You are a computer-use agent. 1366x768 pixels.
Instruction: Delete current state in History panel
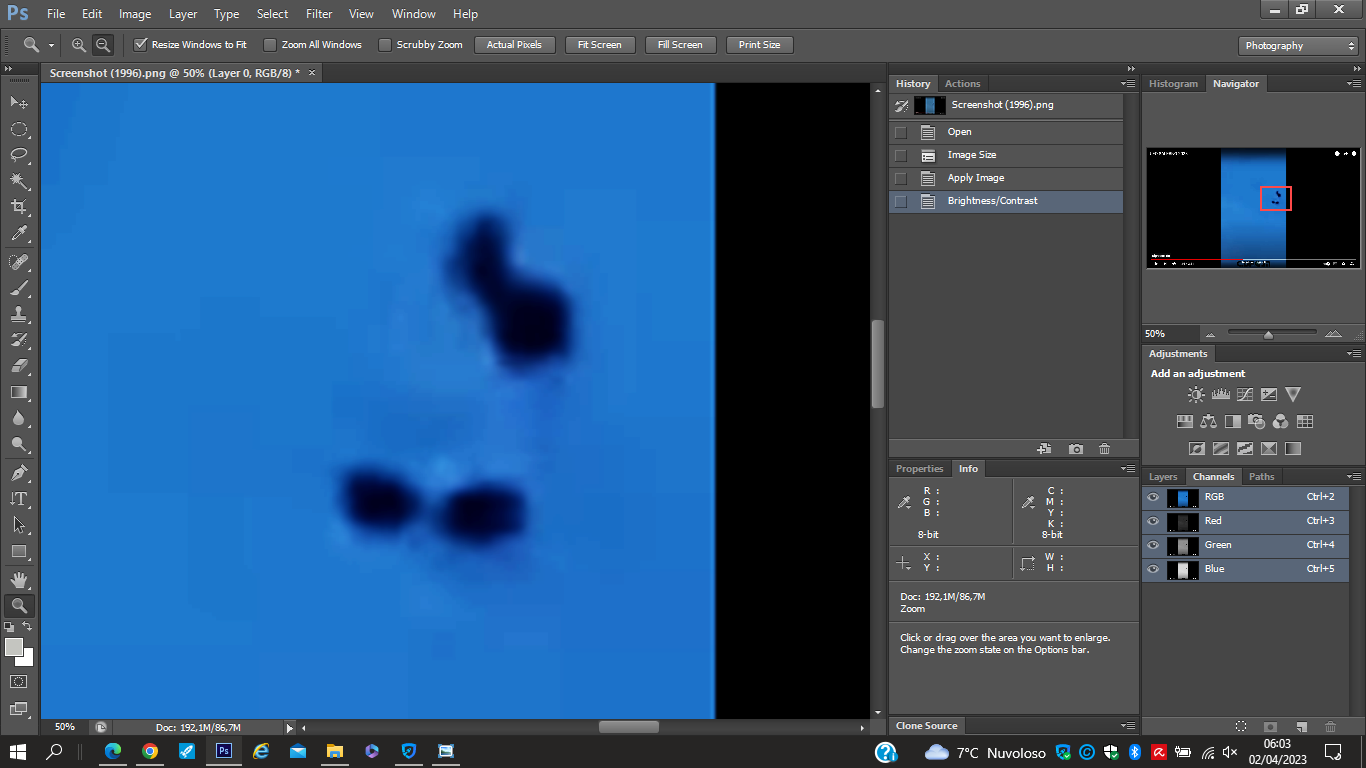1104,449
